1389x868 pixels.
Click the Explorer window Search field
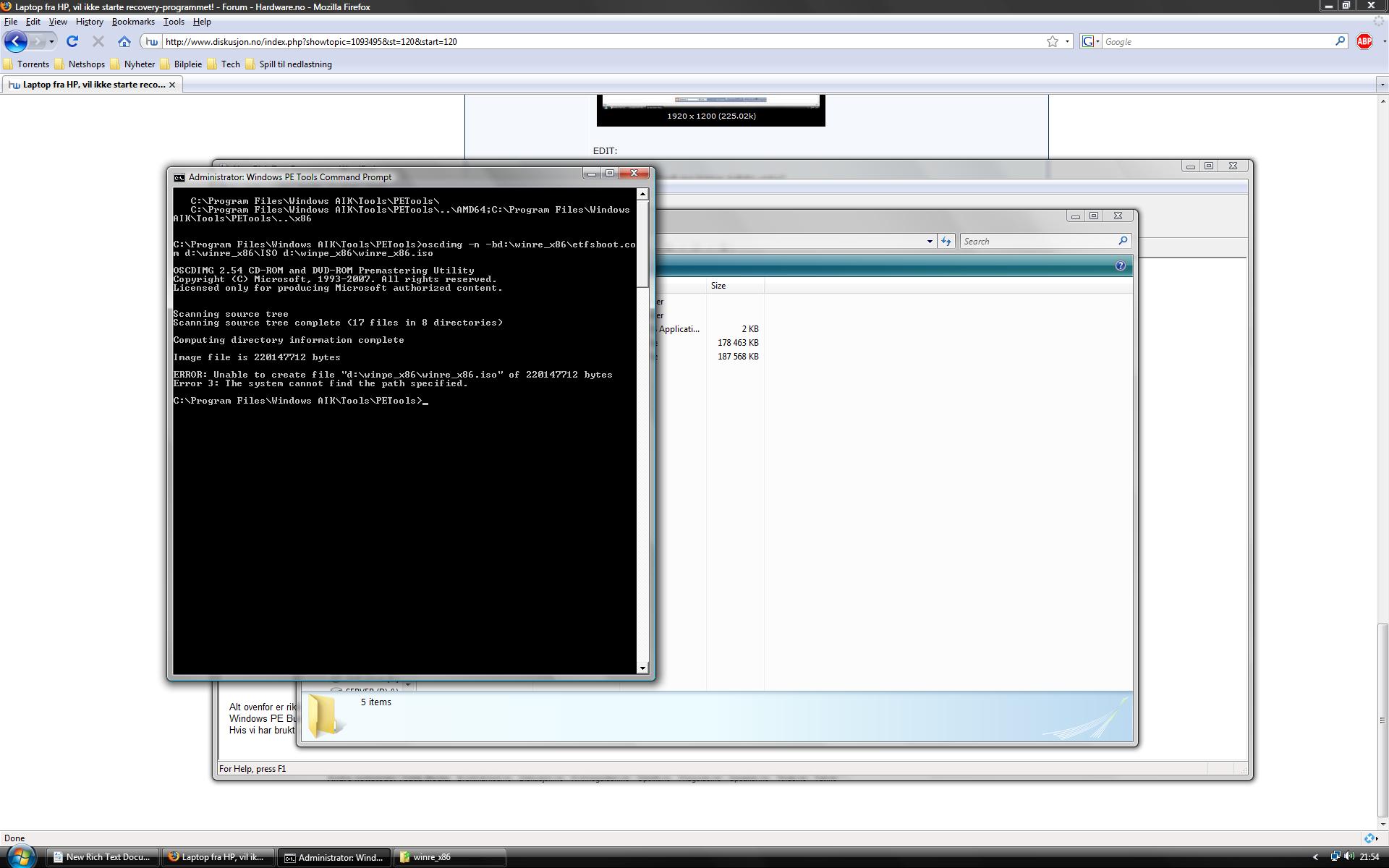click(x=1038, y=241)
